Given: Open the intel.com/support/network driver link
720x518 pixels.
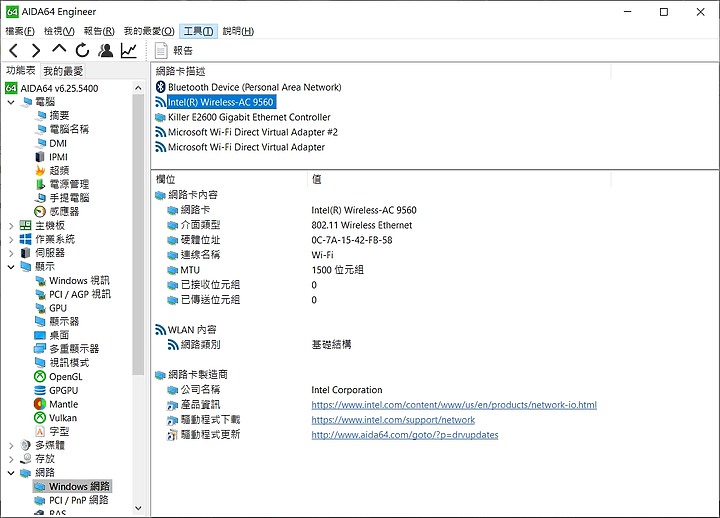Looking at the screenshot, I should (x=393, y=420).
